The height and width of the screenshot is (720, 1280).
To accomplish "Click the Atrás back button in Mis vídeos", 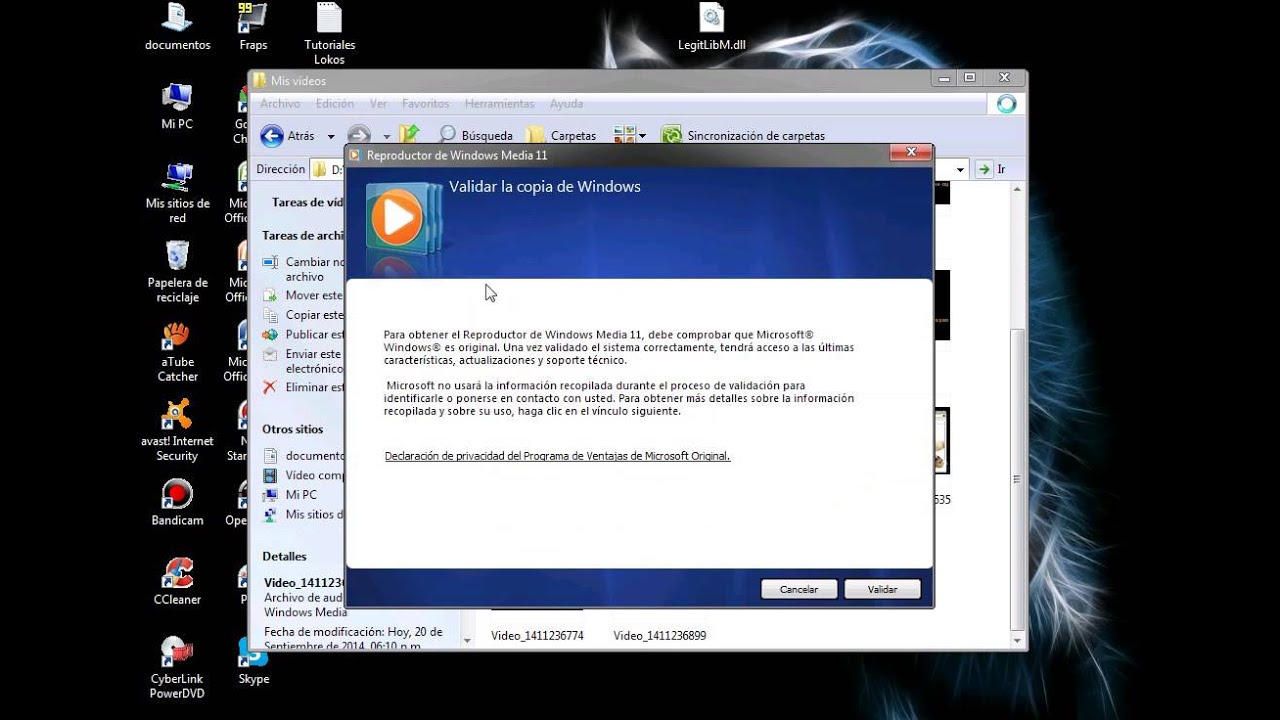I will click(288, 136).
